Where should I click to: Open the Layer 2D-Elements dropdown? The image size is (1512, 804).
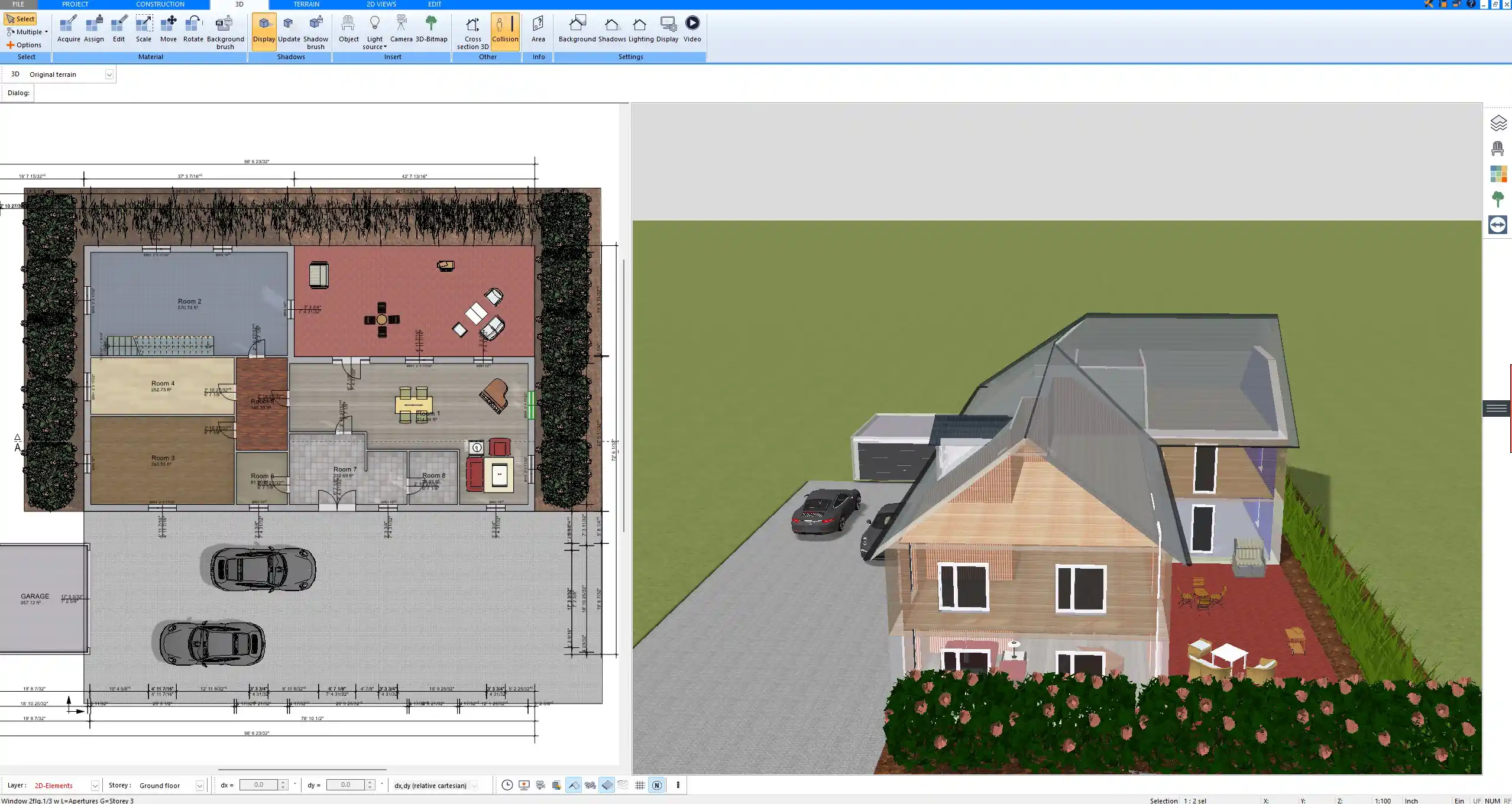coord(95,786)
